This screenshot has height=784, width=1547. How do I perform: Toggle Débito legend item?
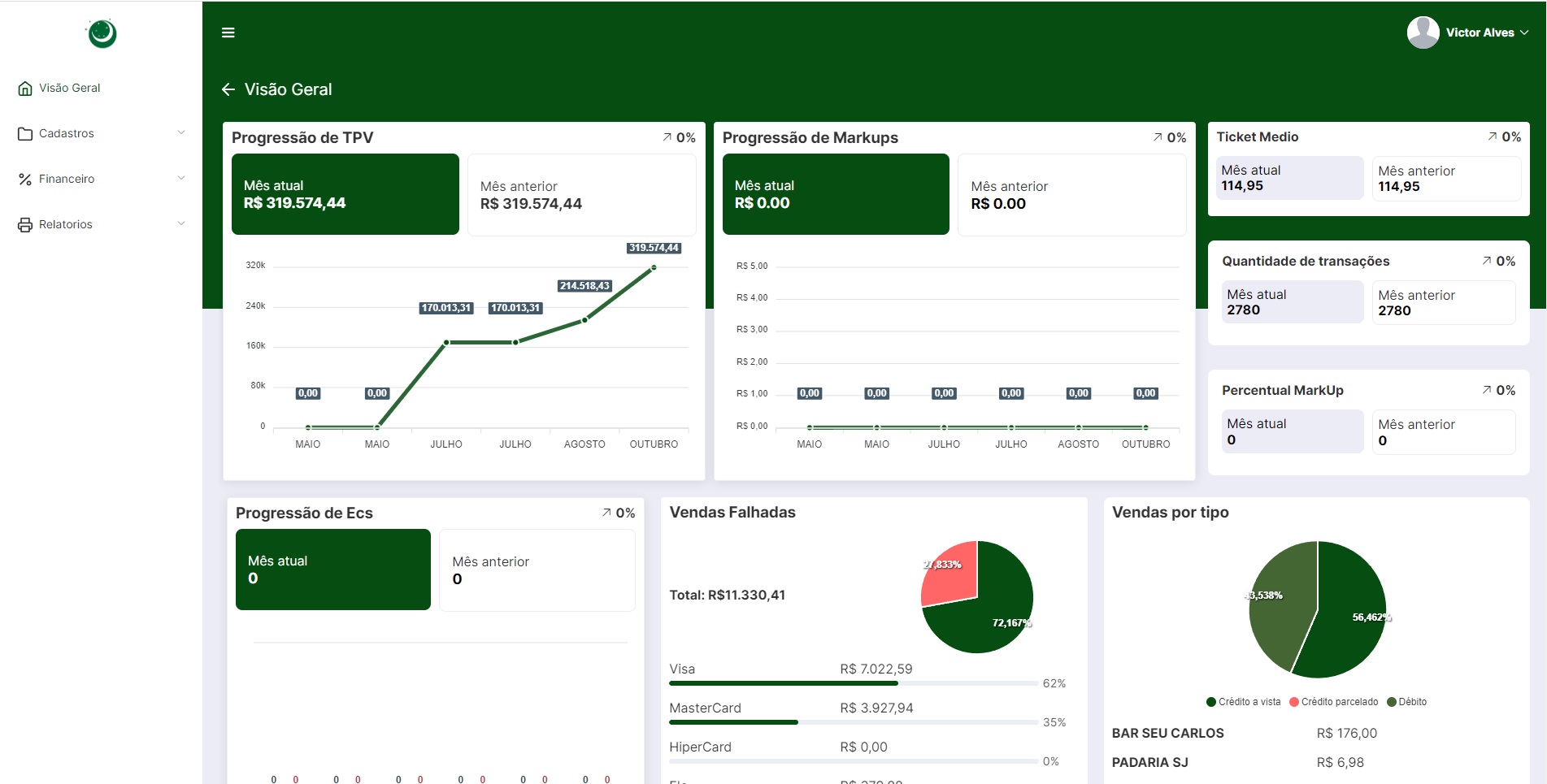tap(1407, 702)
